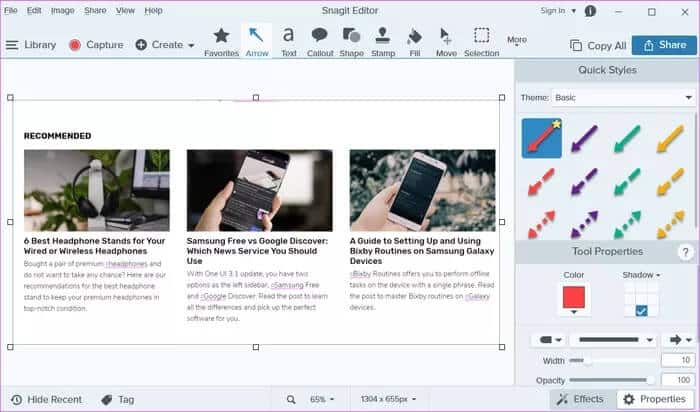Toggle the Effects panel button

point(582,399)
